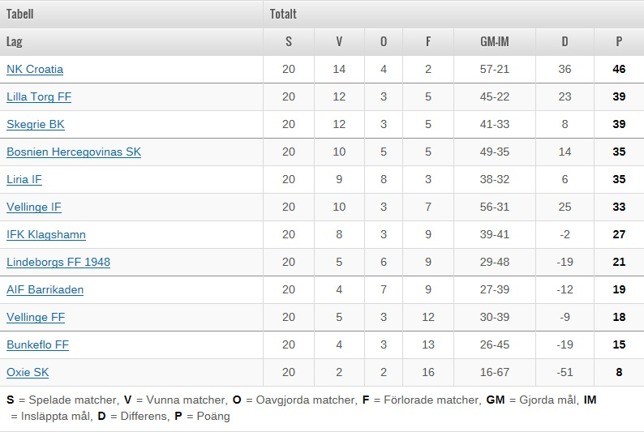The image size is (644, 432).
Task: Open the NK Croatia team link
Action: [x=35, y=69]
